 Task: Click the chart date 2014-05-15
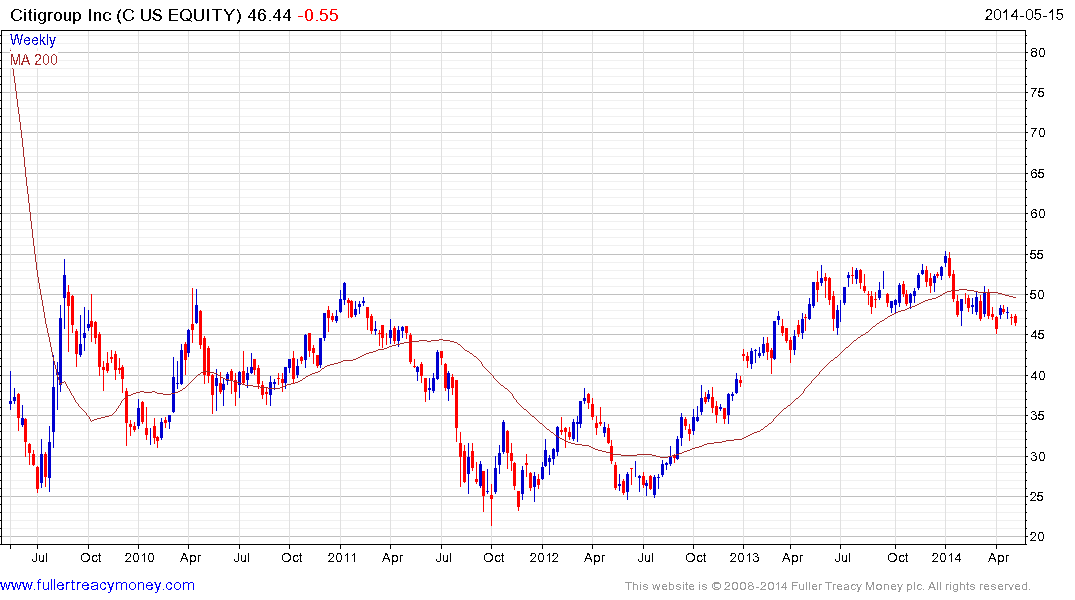[x=1024, y=14]
